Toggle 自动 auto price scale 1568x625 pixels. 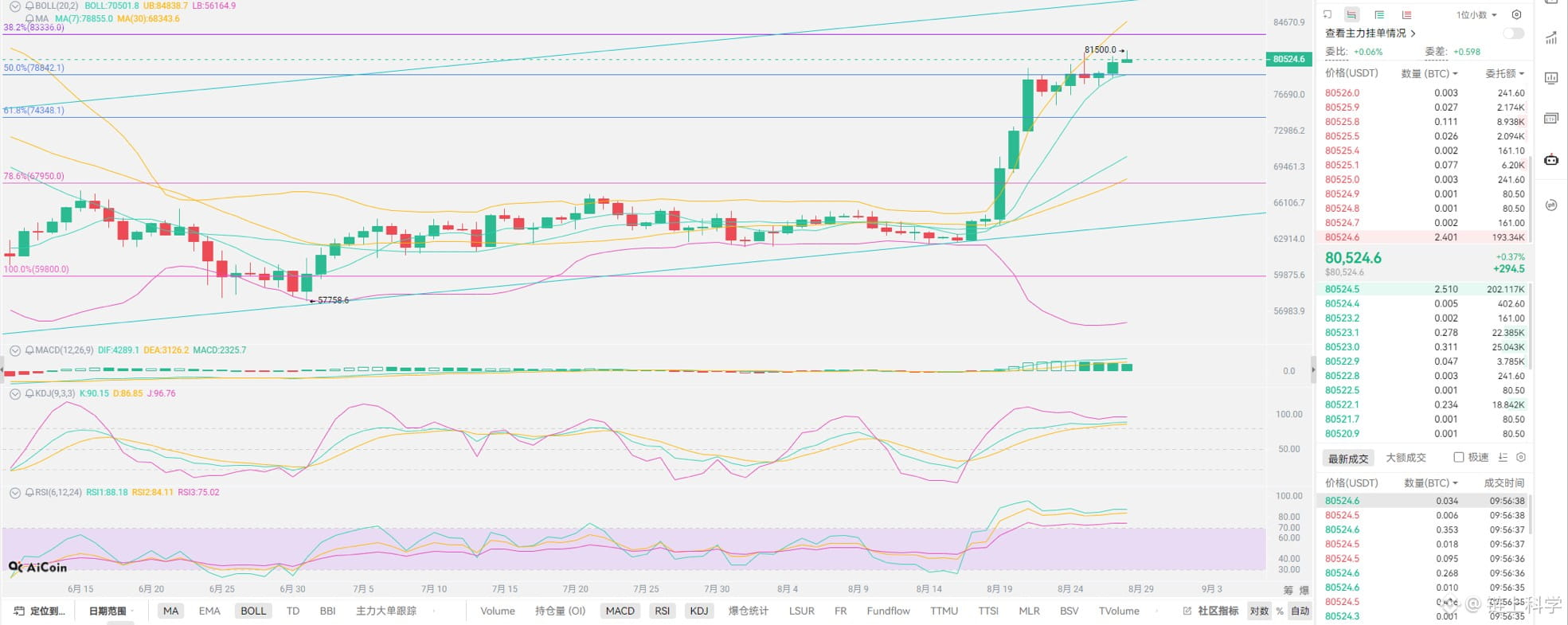(1300, 611)
